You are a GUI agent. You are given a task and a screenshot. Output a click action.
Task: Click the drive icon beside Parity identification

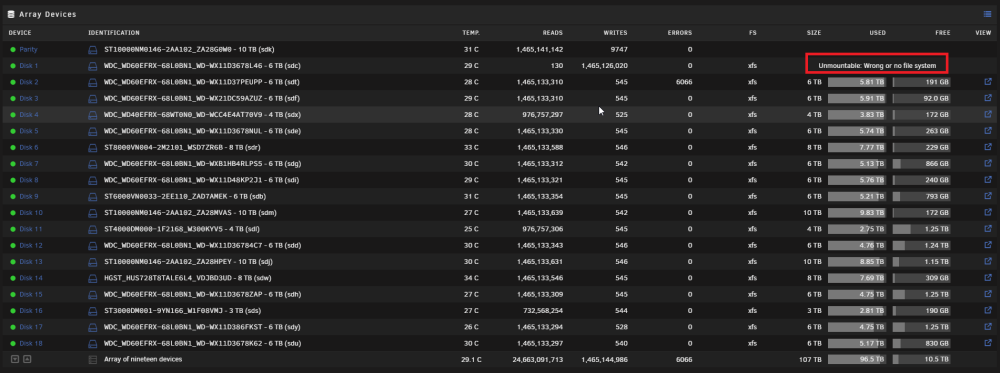point(92,49)
